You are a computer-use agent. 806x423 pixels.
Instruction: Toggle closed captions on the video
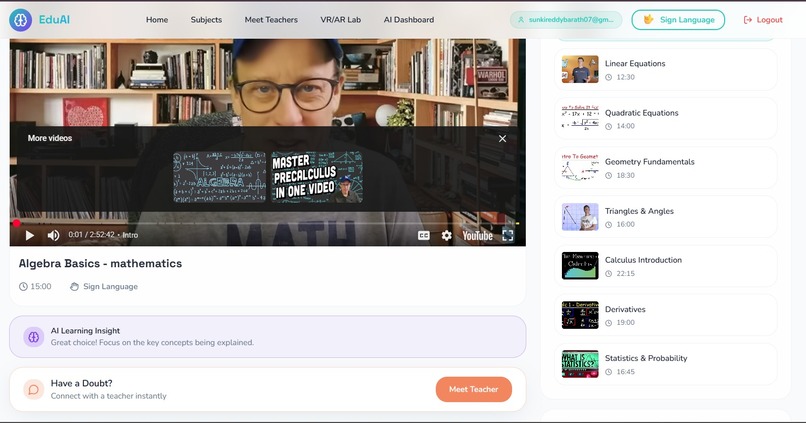pos(424,235)
